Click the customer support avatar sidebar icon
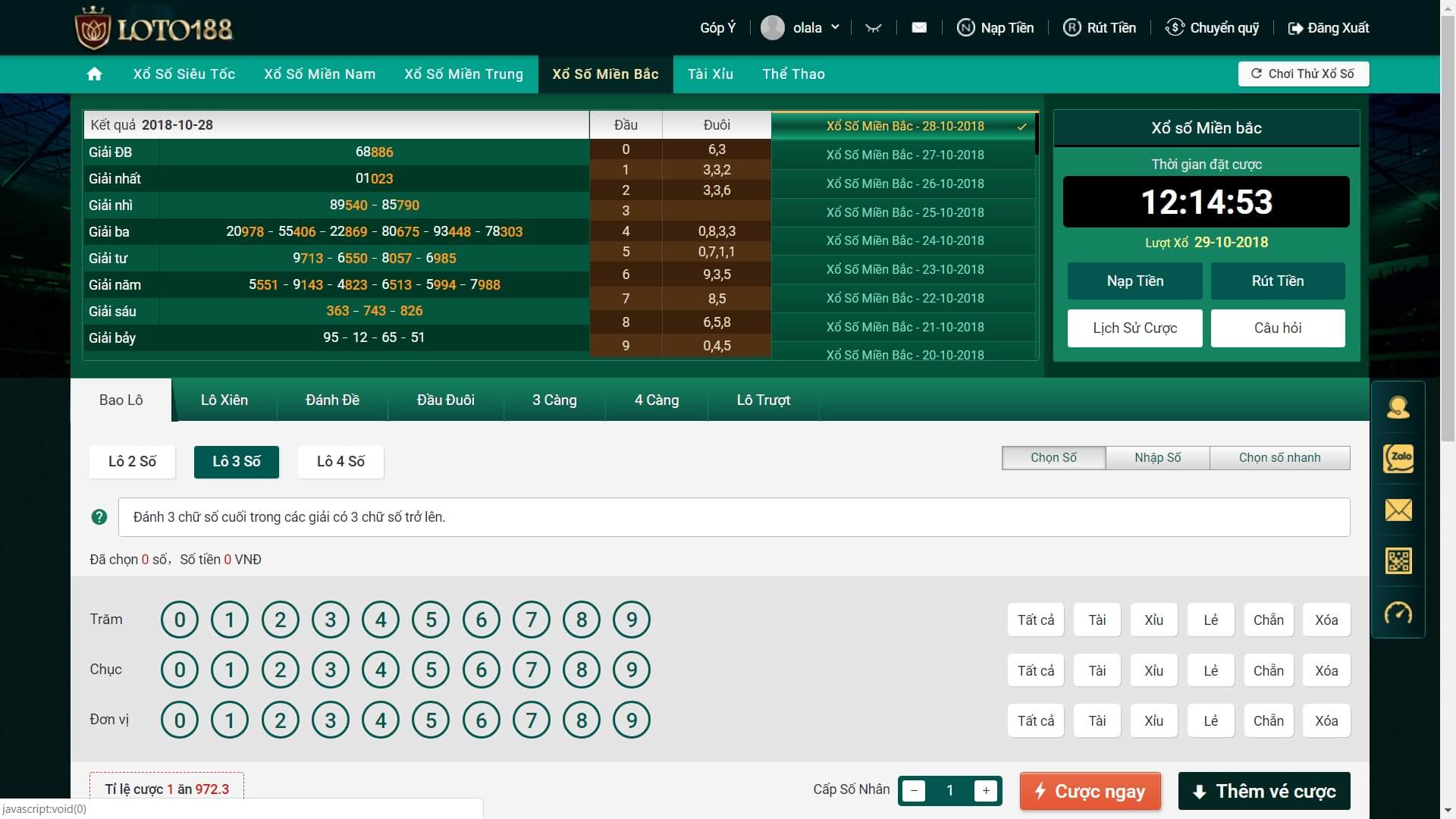 (1398, 408)
